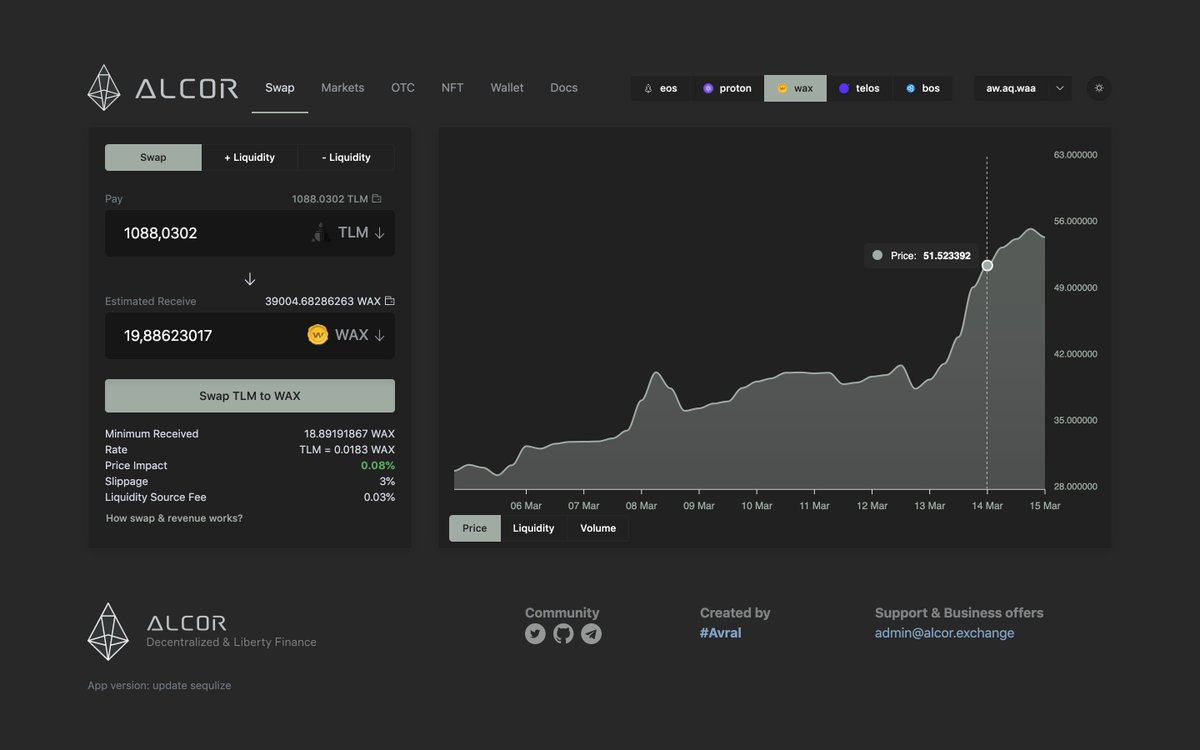
Task: Copy the 1088.0302 TLM balance with the copy icon
Action: click(377, 198)
